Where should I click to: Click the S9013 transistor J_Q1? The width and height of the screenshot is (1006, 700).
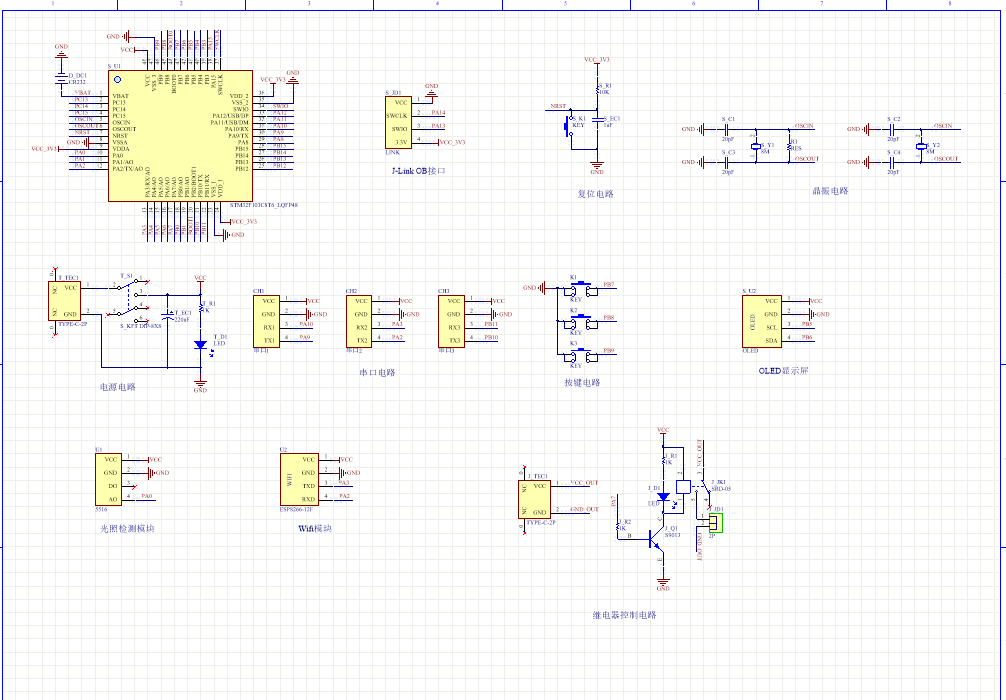[x=657, y=538]
